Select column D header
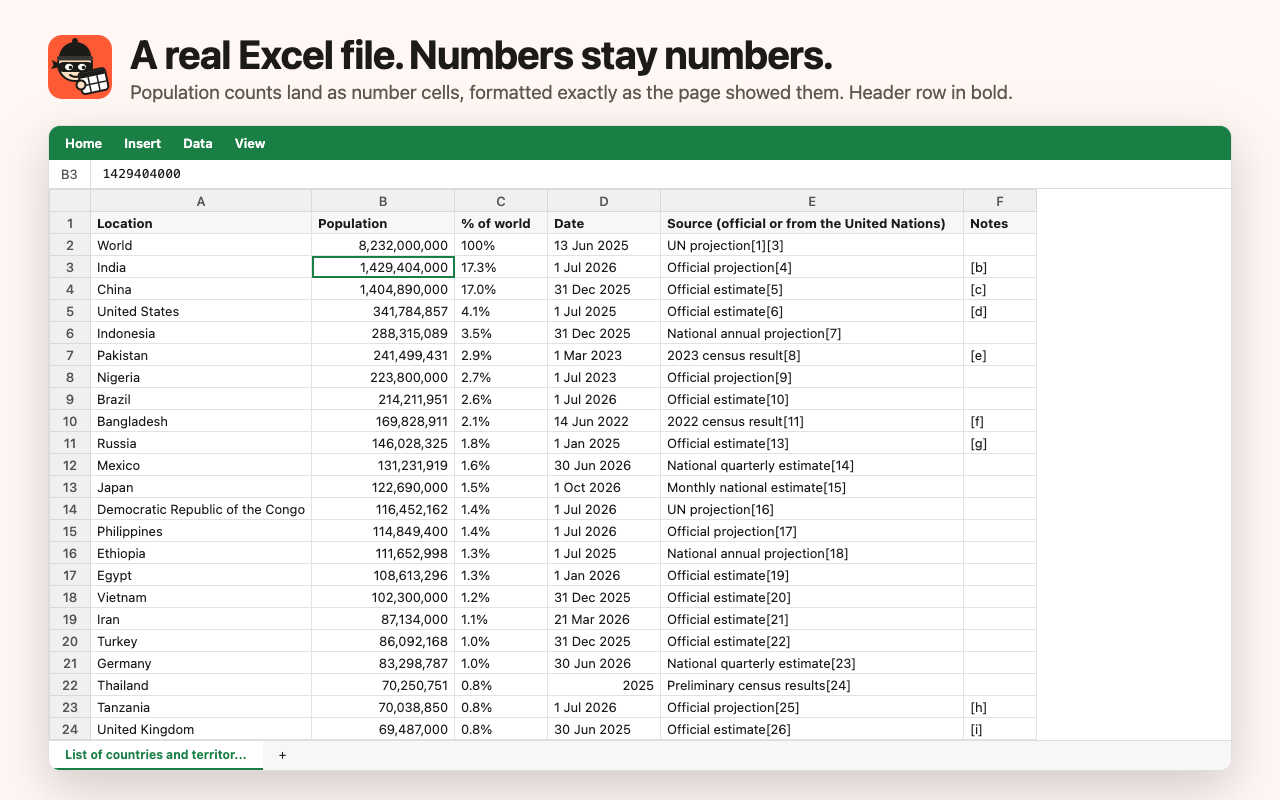 pyautogui.click(x=604, y=201)
